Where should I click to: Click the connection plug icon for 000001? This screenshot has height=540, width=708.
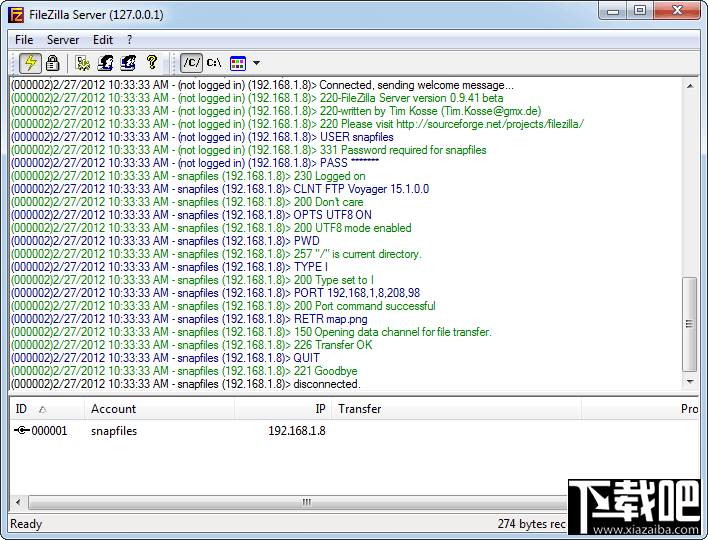[x=22, y=430]
